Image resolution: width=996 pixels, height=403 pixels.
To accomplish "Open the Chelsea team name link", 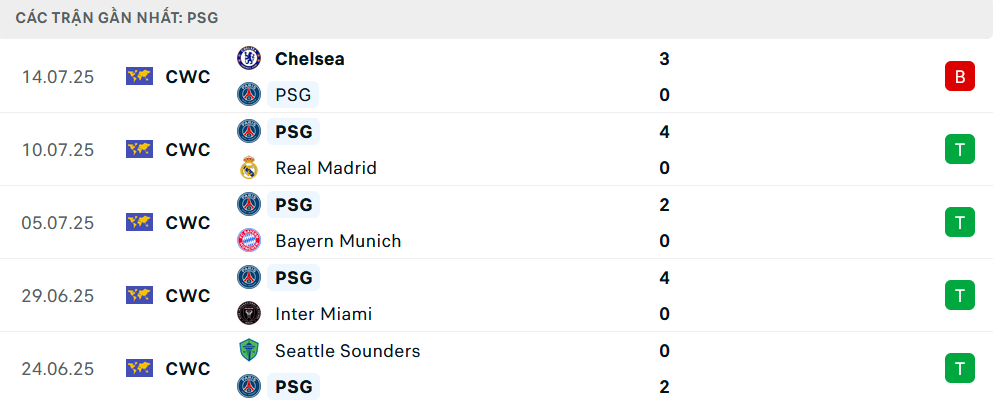I will [x=309, y=59].
